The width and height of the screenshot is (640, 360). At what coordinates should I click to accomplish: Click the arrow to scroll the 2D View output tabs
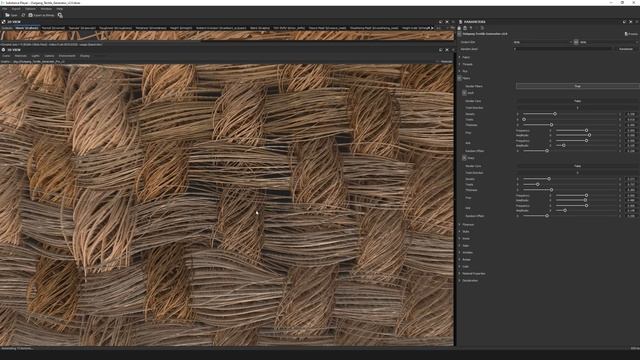point(432,28)
